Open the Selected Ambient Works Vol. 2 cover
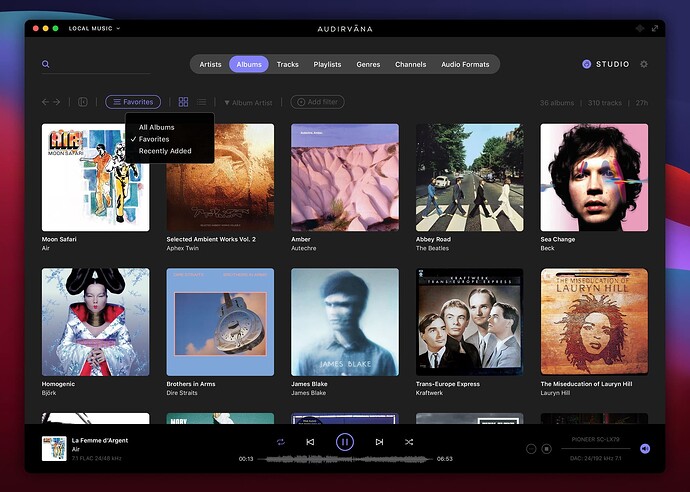Image resolution: width=690 pixels, height=492 pixels. pos(220,177)
